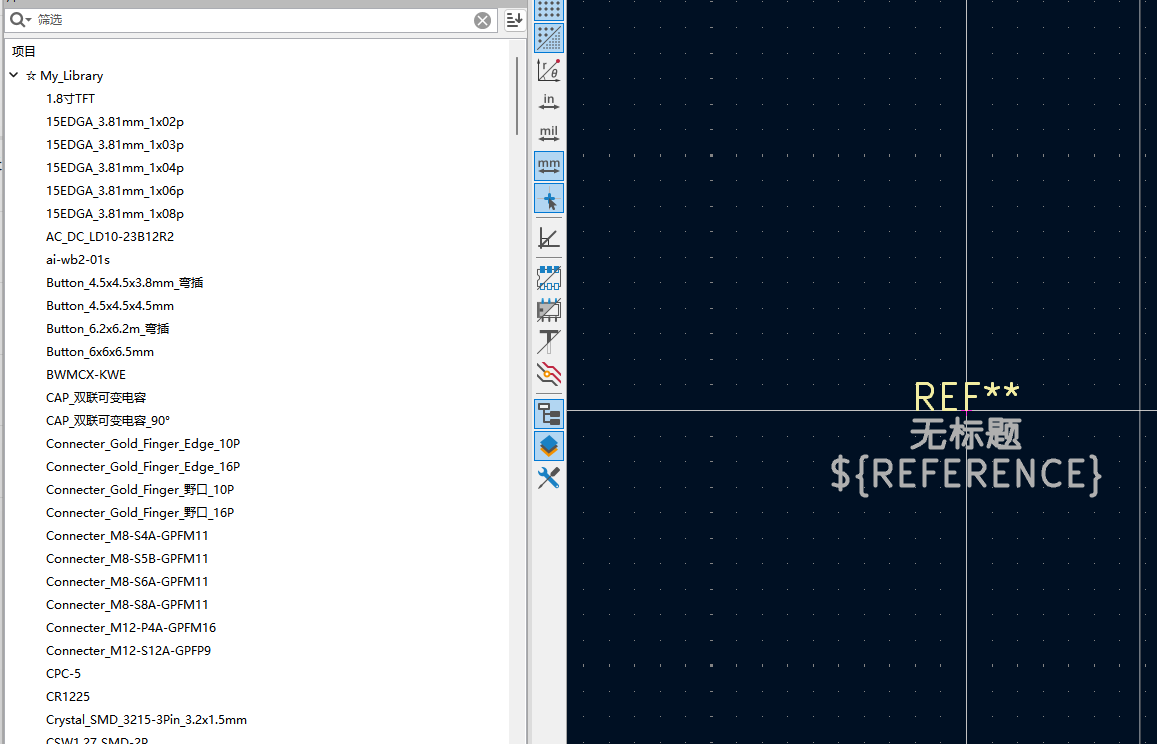Image resolution: width=1157 pixels, height=744 pixels.
Task: Switch units to mils
Action: tap(549, 134)
